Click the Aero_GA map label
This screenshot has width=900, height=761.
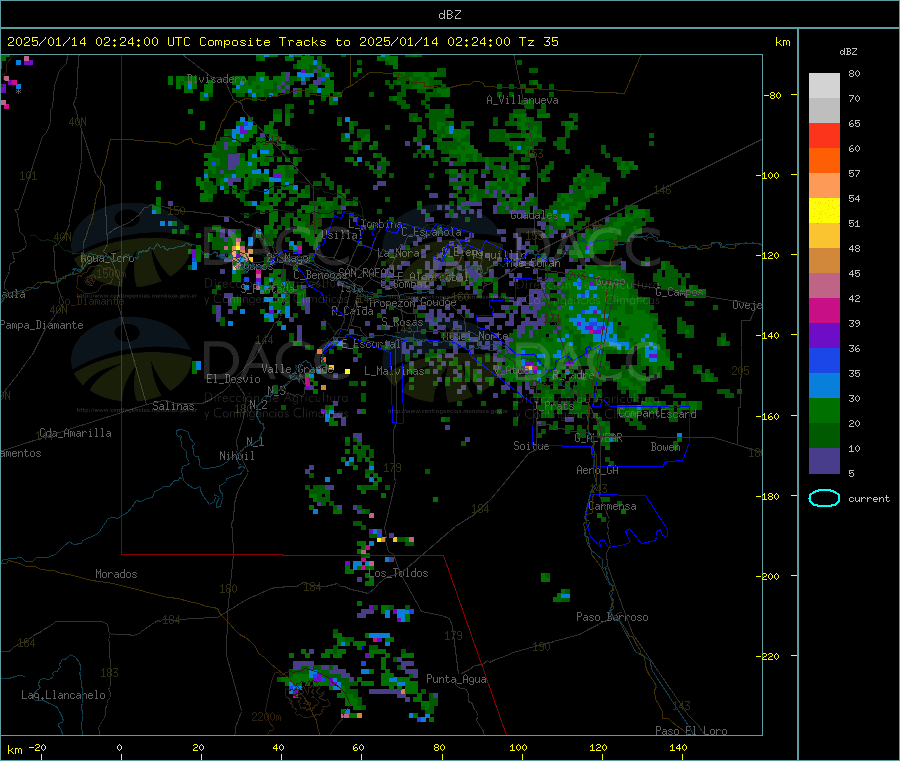tap(597, 471)
